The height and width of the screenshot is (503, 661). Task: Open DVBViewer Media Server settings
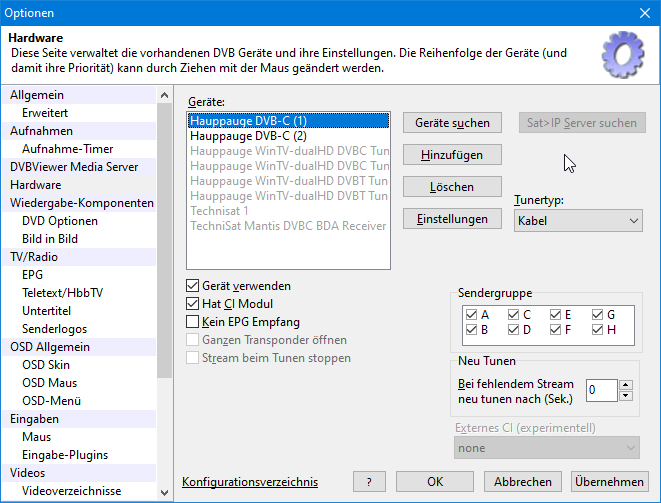tap(74, 166)
